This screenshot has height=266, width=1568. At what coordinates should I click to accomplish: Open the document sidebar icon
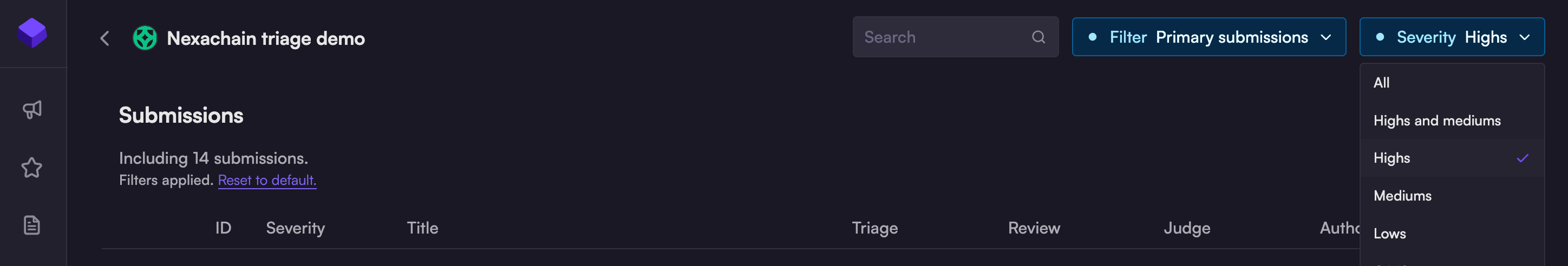(x=32, y=225)
